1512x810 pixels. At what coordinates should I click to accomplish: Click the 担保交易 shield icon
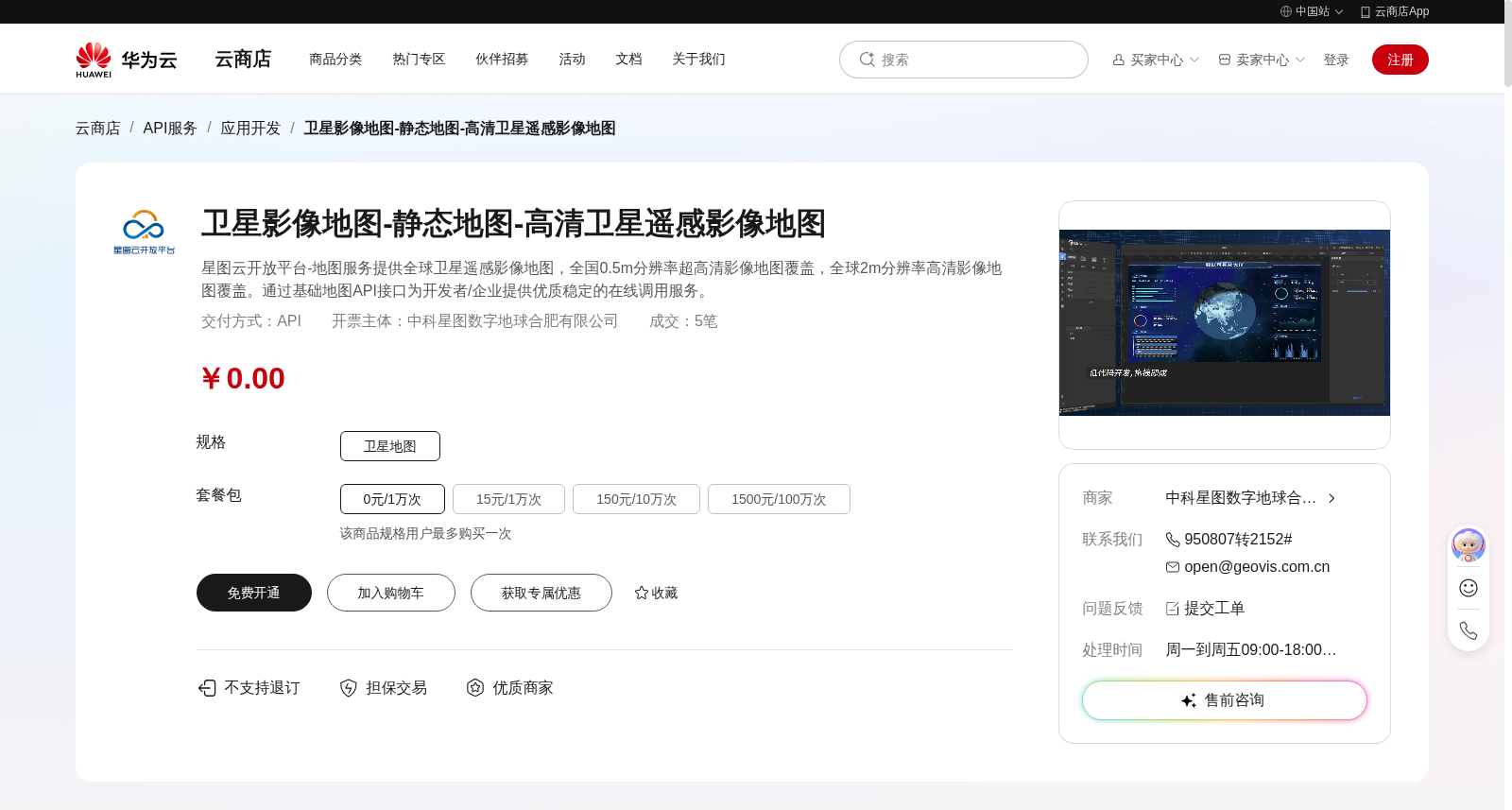click(x=349, y=688)
